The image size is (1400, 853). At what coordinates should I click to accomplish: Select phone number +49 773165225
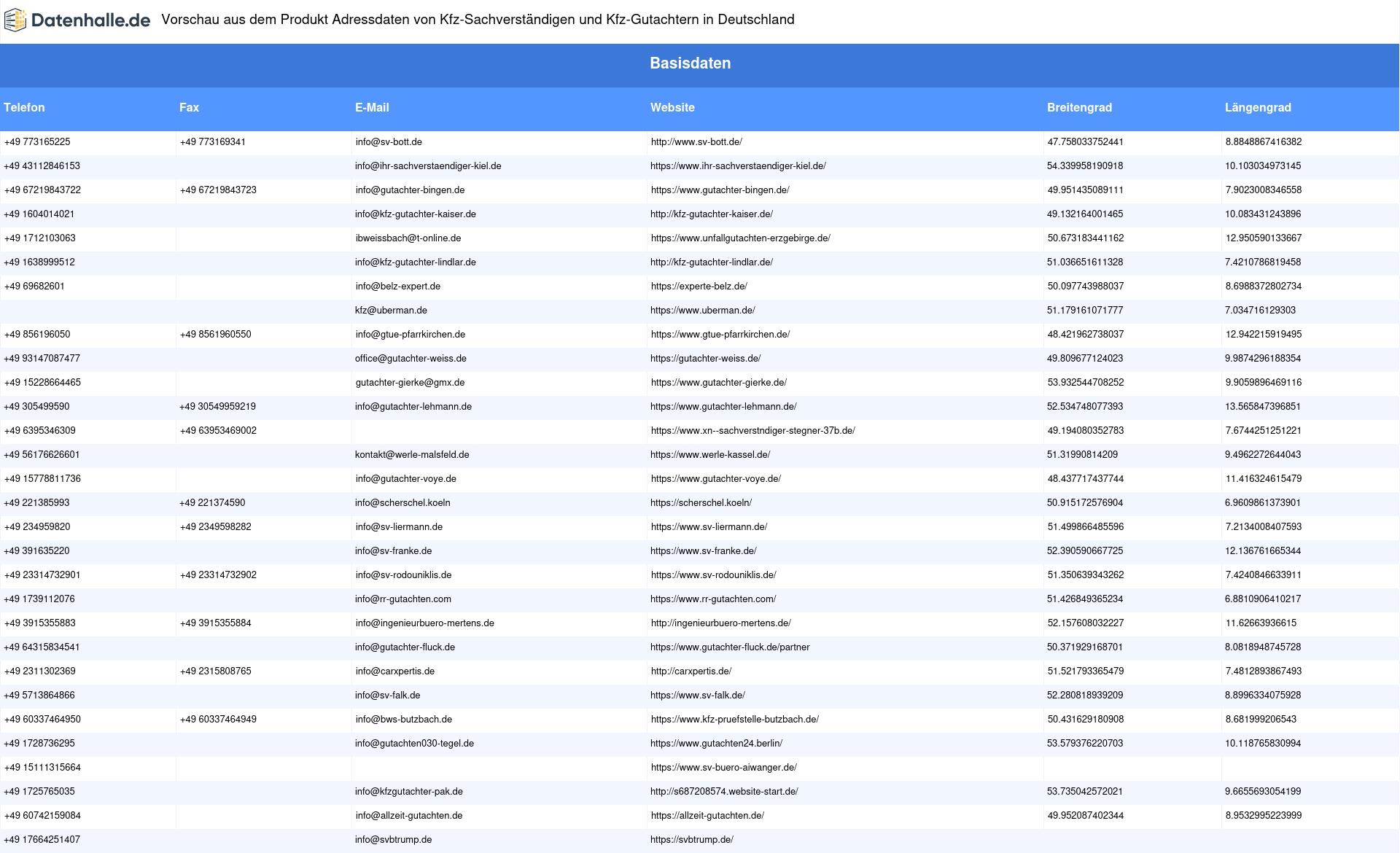37,142
